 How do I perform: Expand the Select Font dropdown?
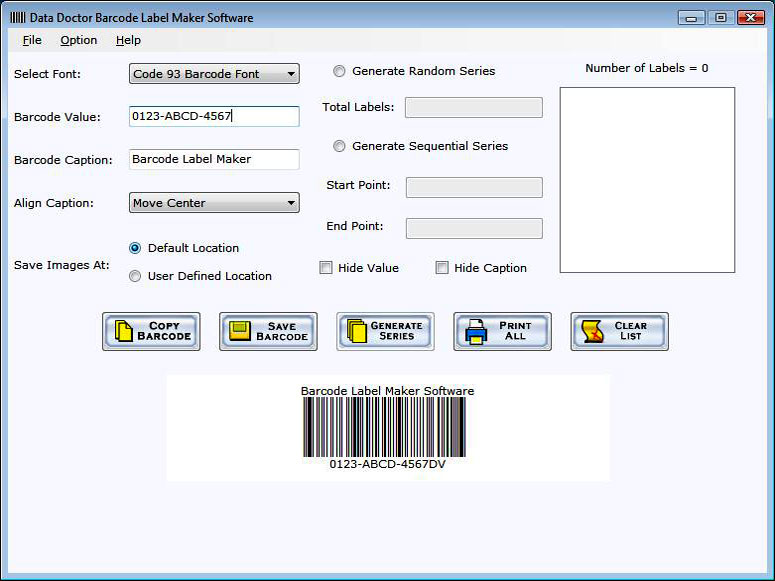click(214, 74)
